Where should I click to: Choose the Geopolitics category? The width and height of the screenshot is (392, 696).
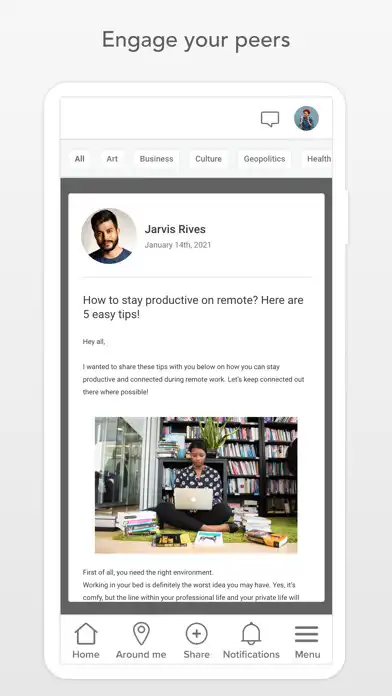point(264,159)
